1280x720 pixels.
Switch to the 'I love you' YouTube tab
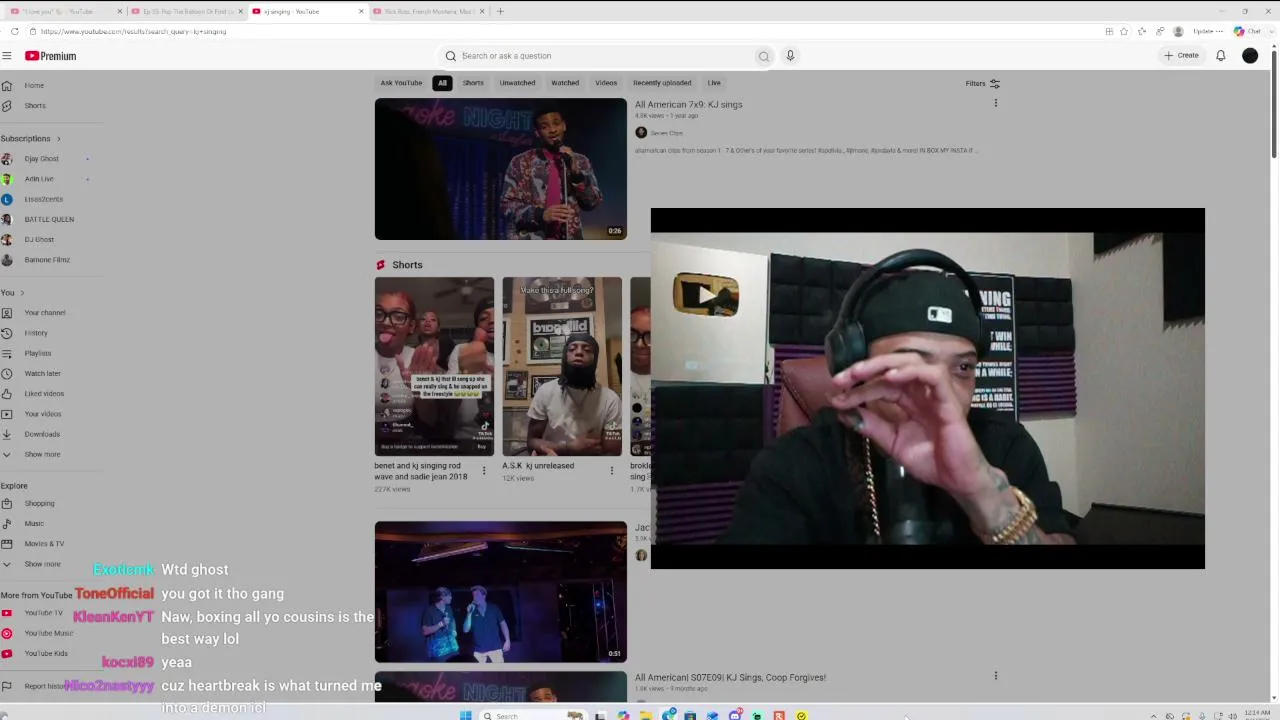pyautogui.click(x=65, y=12)
